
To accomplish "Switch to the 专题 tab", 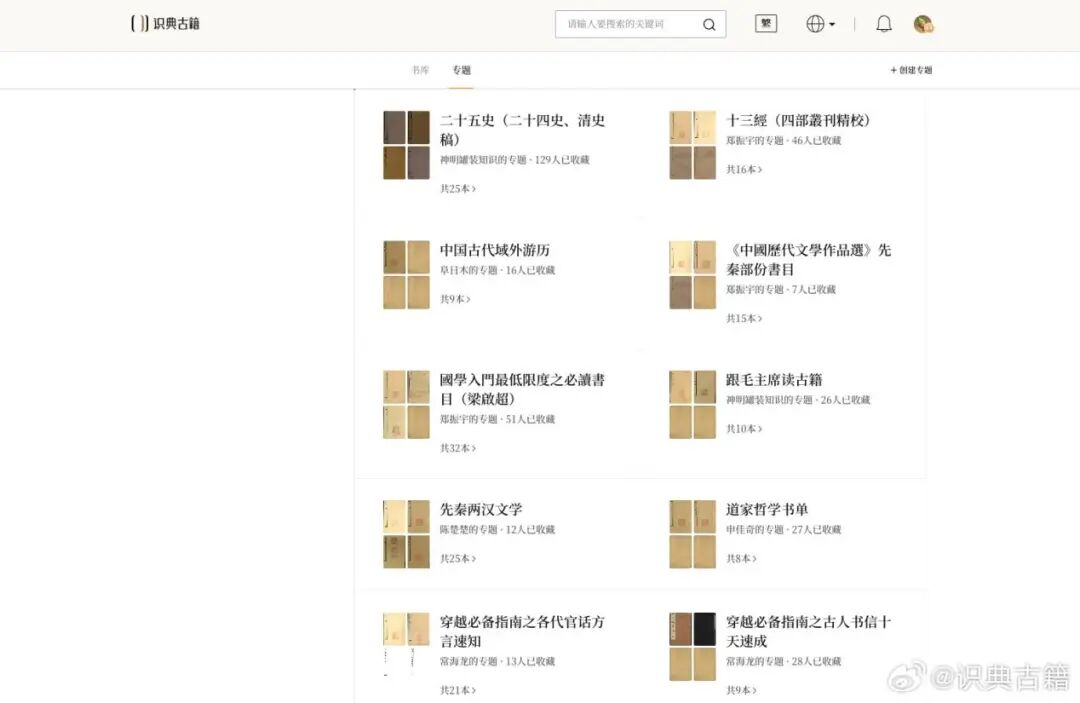I will point(461,70).
